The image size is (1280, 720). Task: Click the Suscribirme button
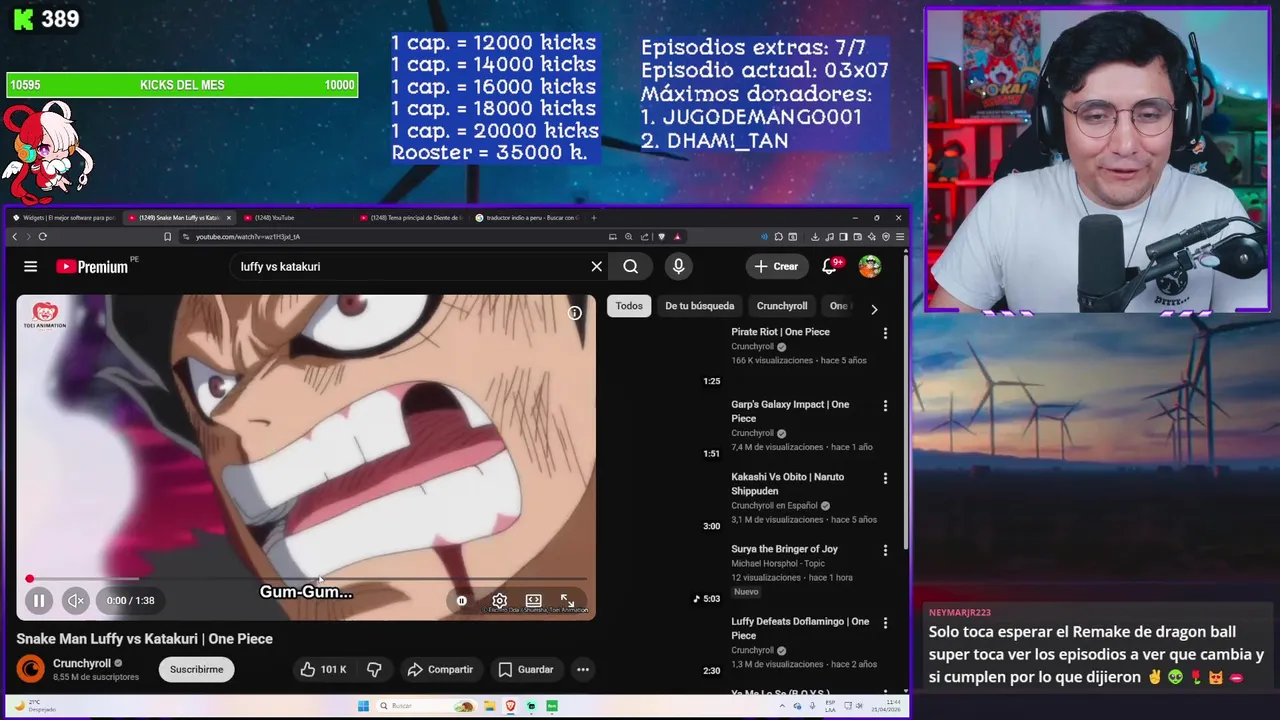pyautogui.click(x=196, y=669)
